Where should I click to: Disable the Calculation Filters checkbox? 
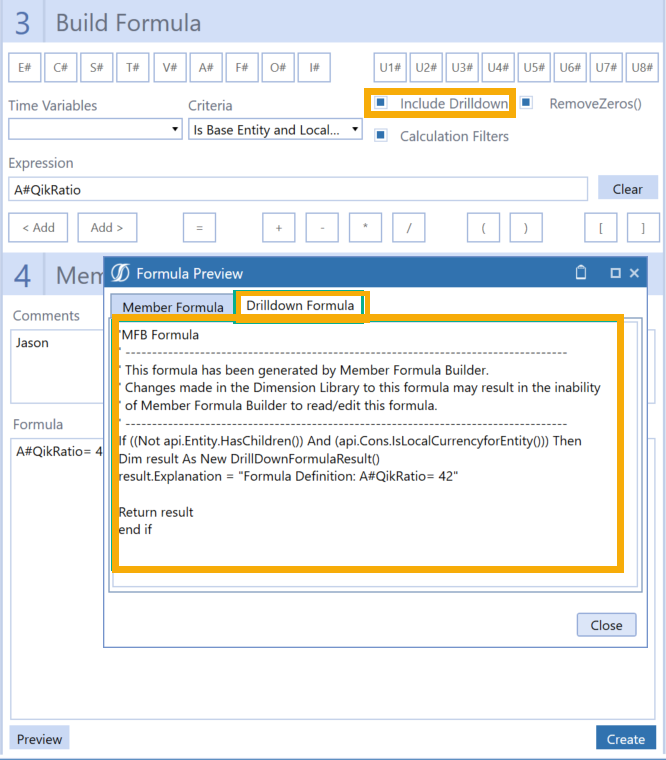click(381, 136)
